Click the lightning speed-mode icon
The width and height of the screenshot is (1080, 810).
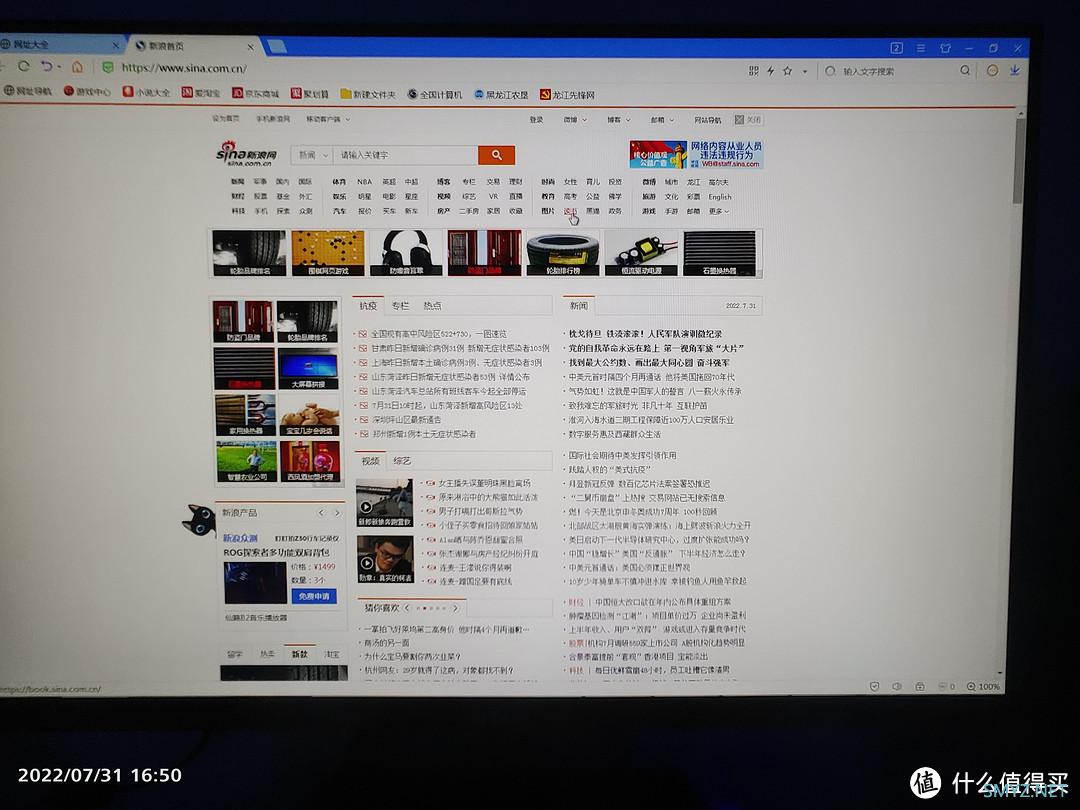(x=770, y=70)
